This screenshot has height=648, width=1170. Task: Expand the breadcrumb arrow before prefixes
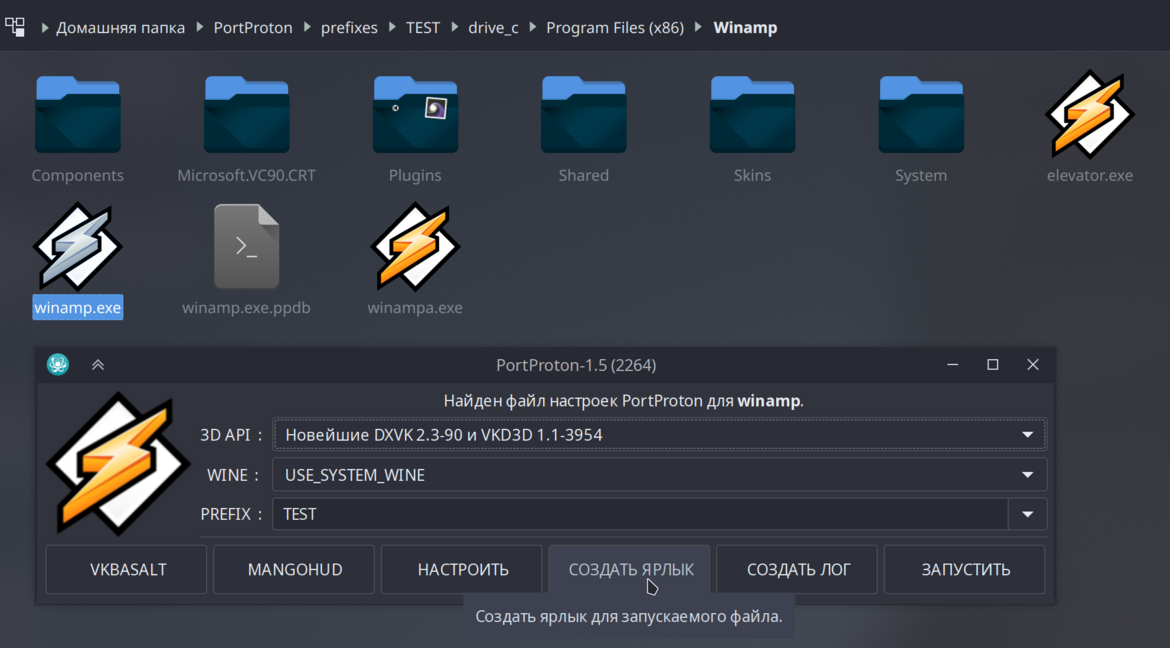click(307, 28)
